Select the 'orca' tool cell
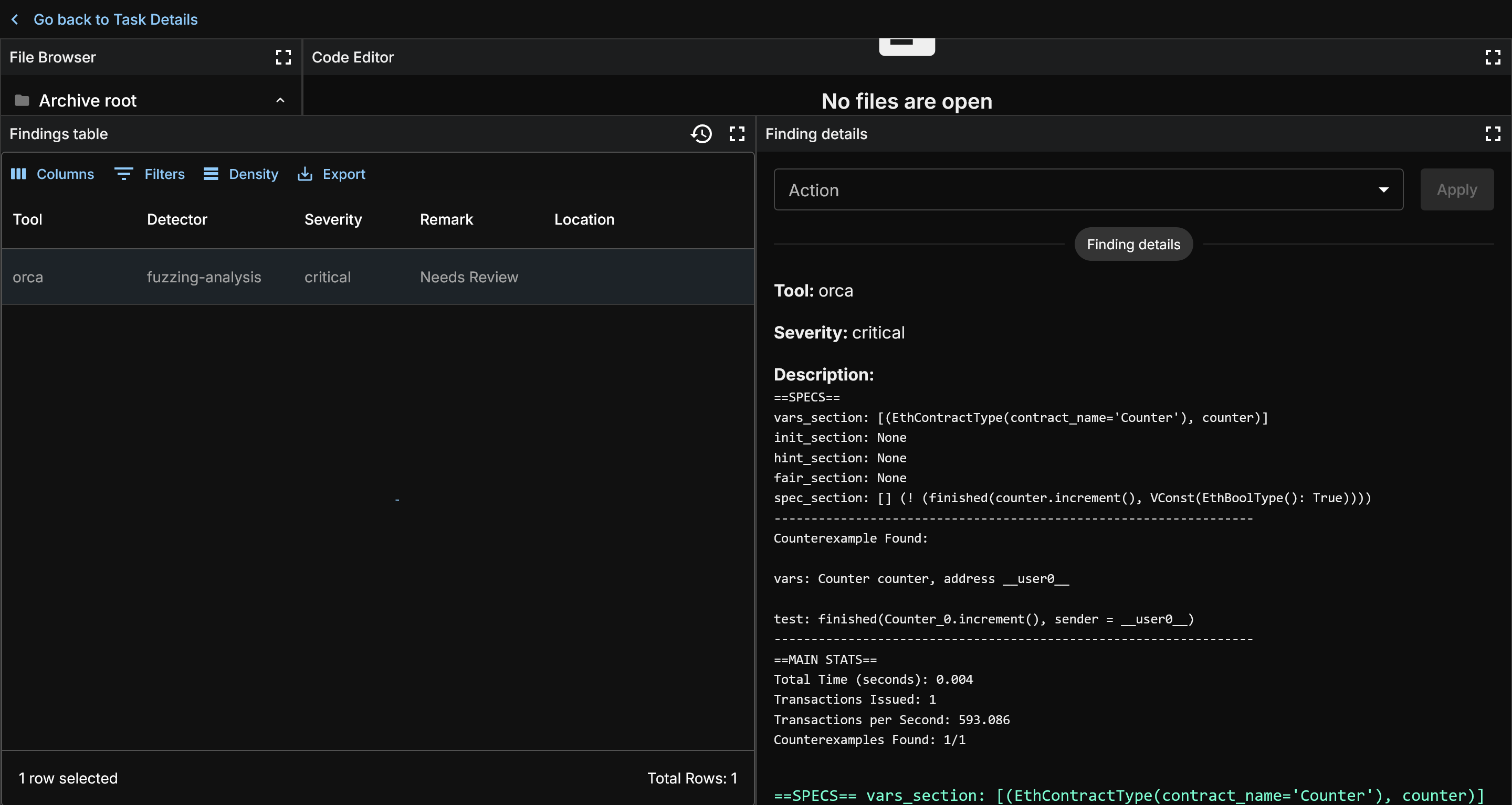Screen dimensions: 1512x805 tap(28, 277)
